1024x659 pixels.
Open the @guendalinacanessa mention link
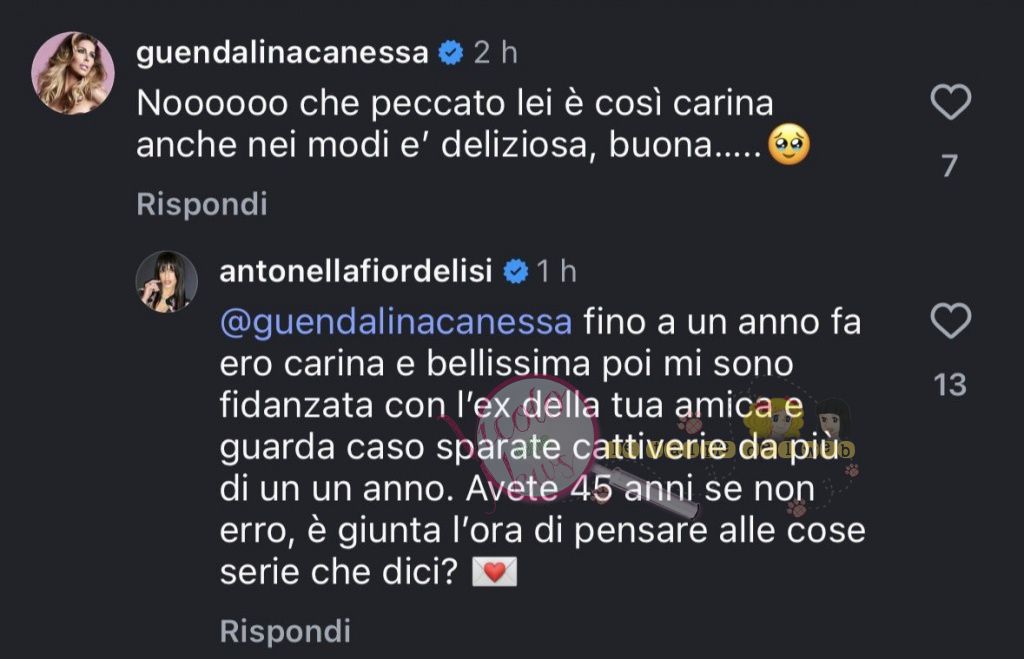click(395, 324)
